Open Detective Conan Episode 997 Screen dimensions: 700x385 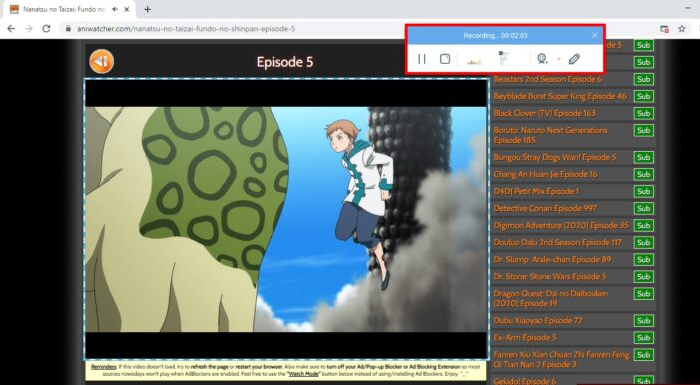click(545, 208)
